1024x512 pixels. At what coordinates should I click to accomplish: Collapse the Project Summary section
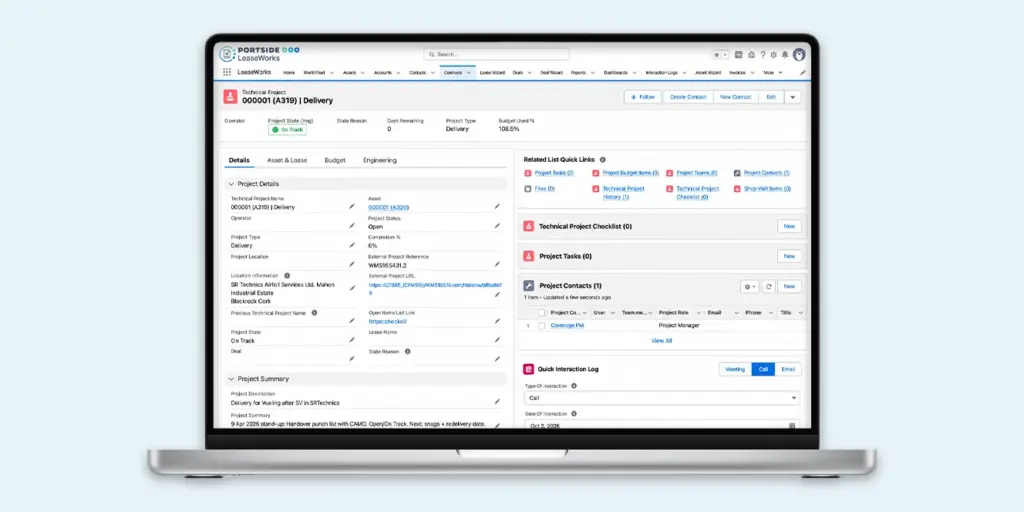click(231, 379)
